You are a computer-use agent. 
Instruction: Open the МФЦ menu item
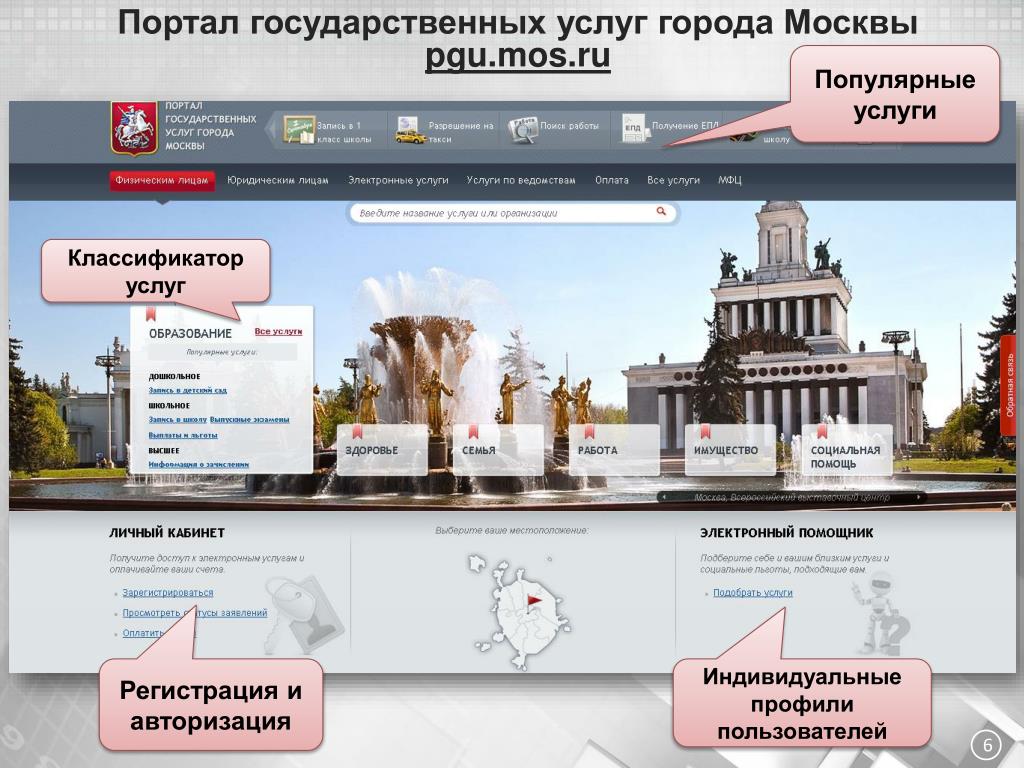tap(729, 181)
